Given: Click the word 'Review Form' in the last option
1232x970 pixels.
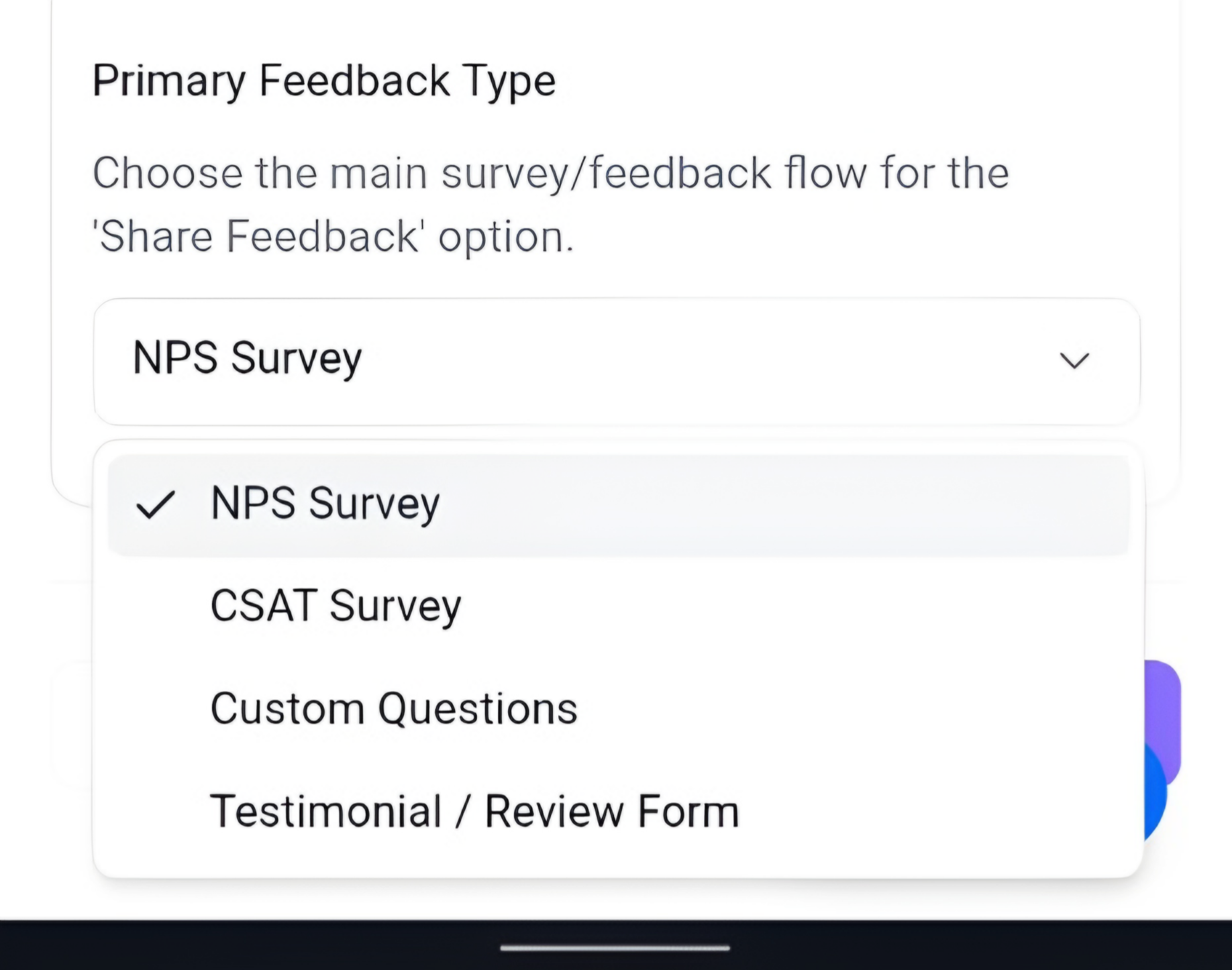Looking at the screenshot, I should (611, 811).
